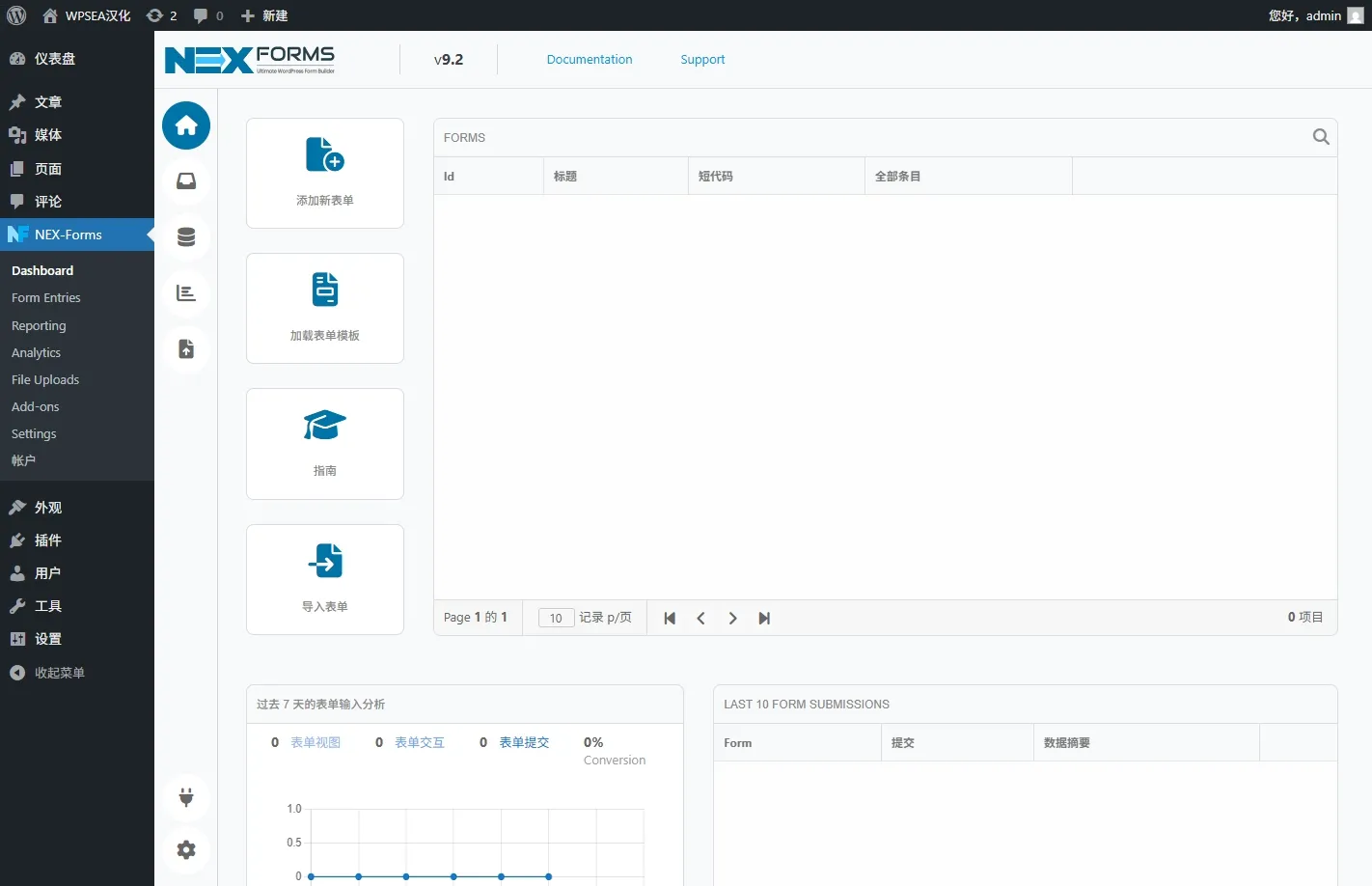Screen dimensions: 1372x886
Task: Click the Support link in header
Action: tap(702, 60)
